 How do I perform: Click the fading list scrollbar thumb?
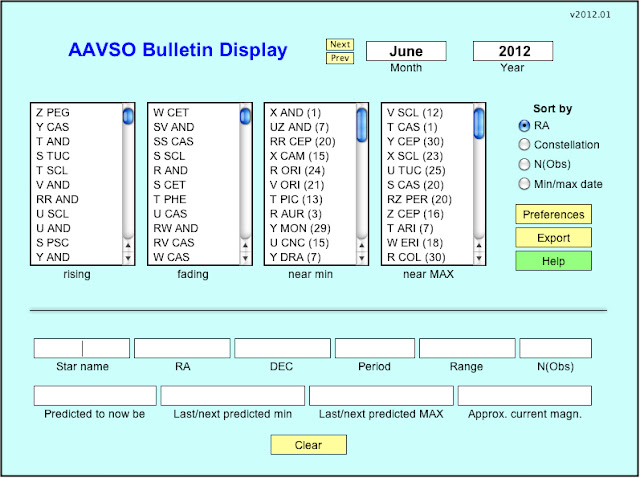pyautogui.click(x=245, y=116)
